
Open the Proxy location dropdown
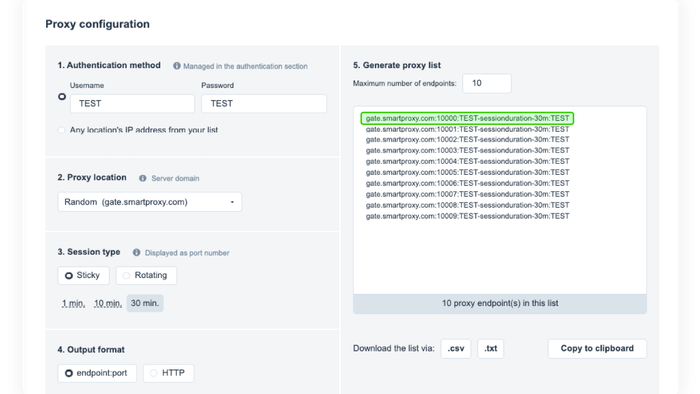(150, 202)
